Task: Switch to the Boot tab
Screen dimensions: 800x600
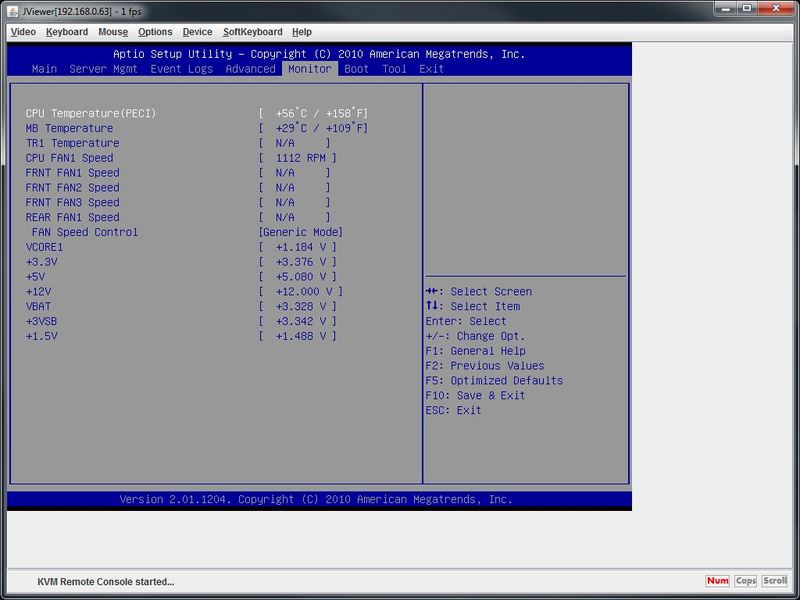Action: coord(356,69)
